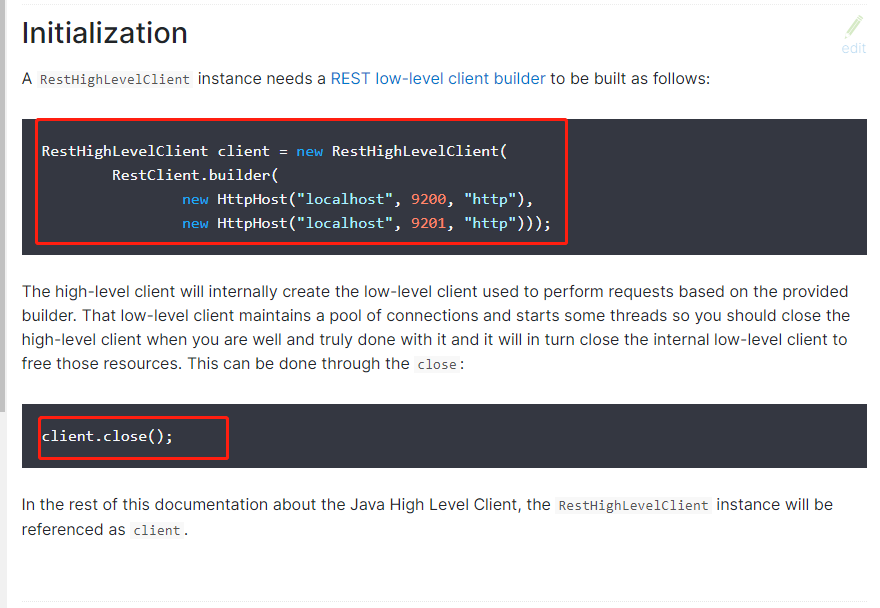The width and height of the screenshot is (880, 608).
Task: Click the Initialization heading
Action: coord(105,33)
